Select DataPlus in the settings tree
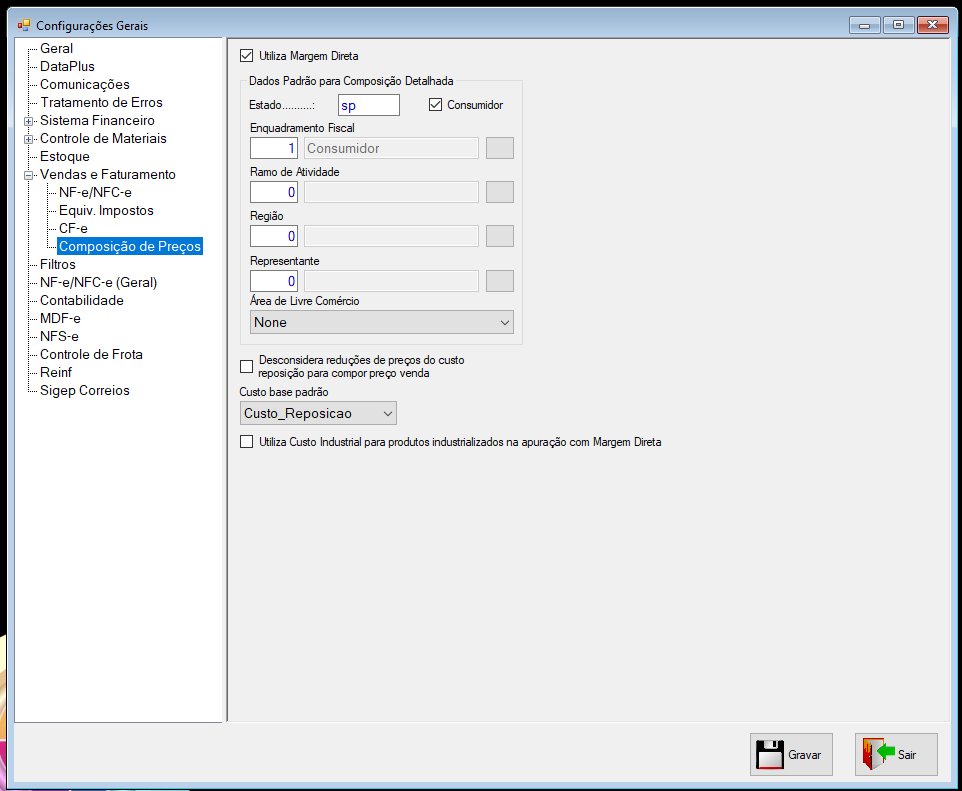962x791 pixels. point(67,66)
